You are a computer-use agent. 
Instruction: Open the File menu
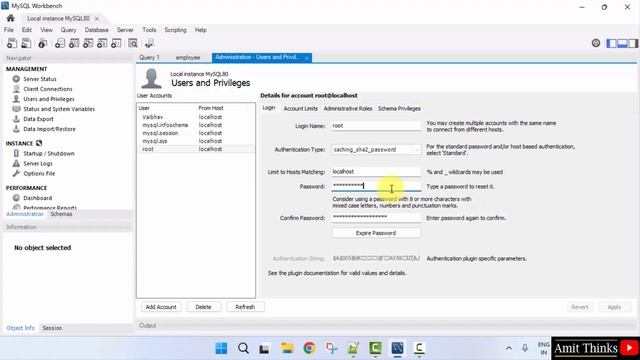coord(9,30)
